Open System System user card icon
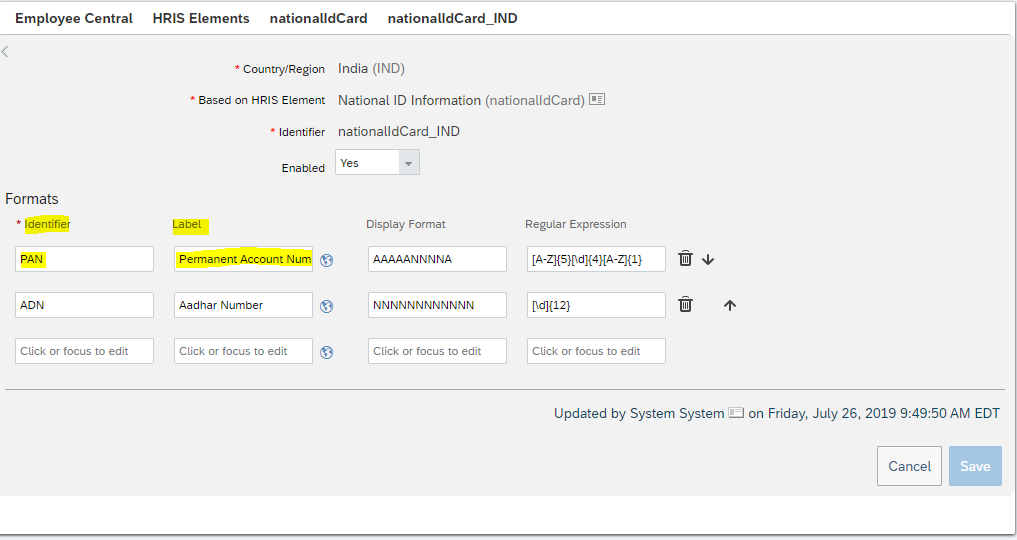The image size is (1017, 540). pos(736,413)
